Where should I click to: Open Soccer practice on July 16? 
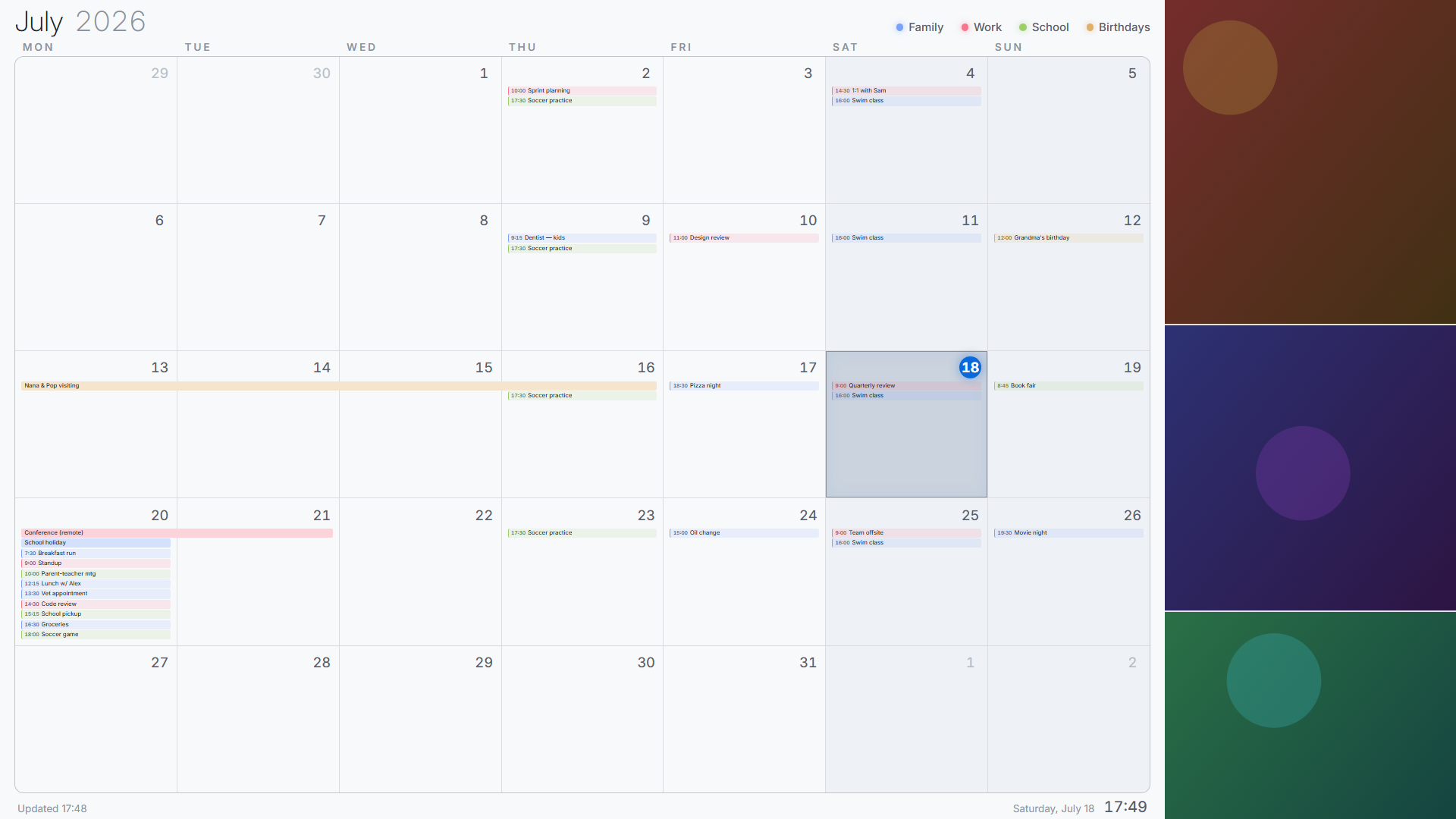pos(582,396)
